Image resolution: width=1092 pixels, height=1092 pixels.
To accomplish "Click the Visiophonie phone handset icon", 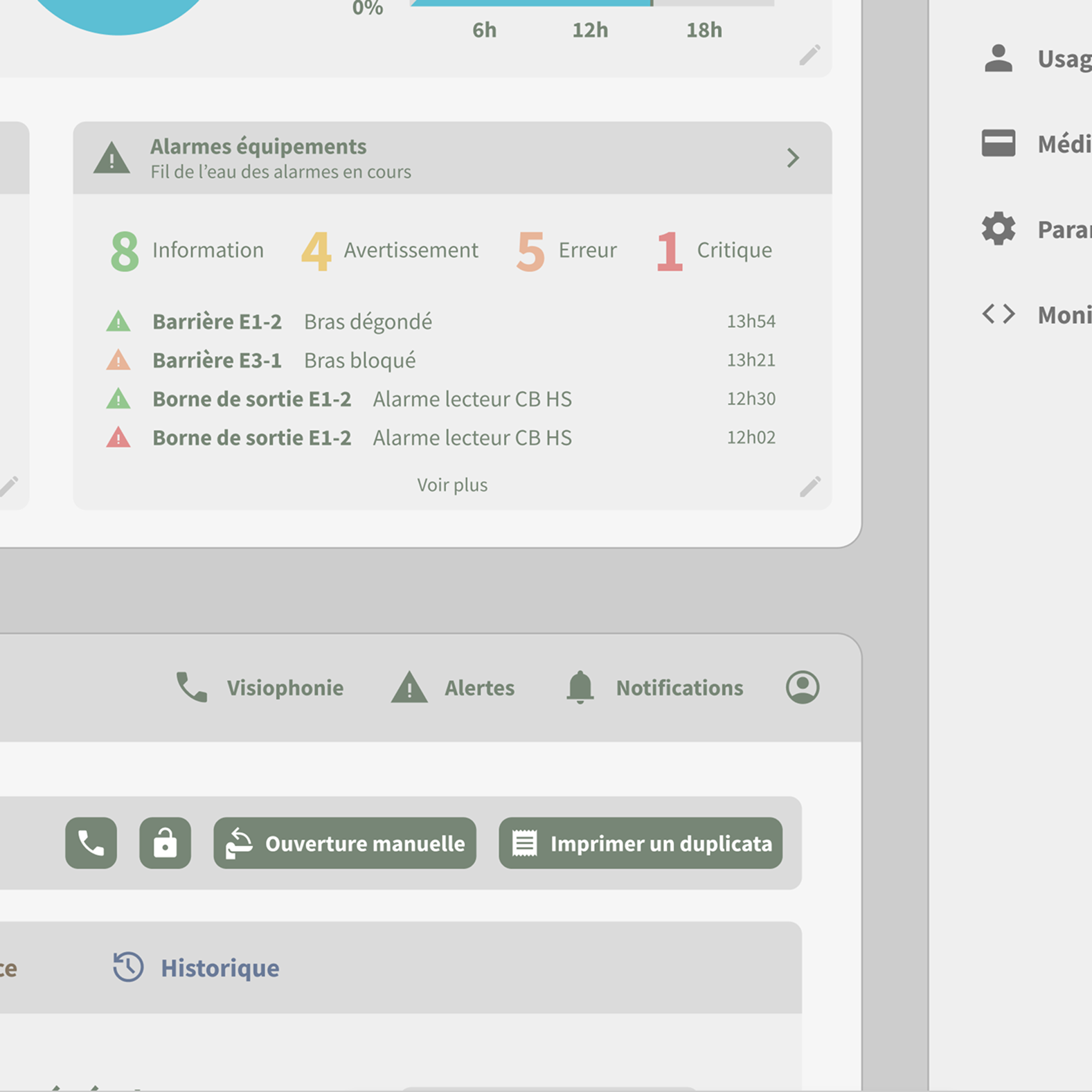I will (x=192, y=687).
